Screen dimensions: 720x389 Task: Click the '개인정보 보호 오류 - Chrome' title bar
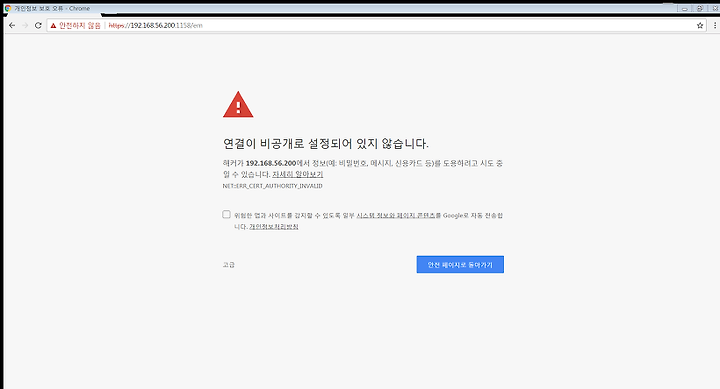tap(52, 8)
